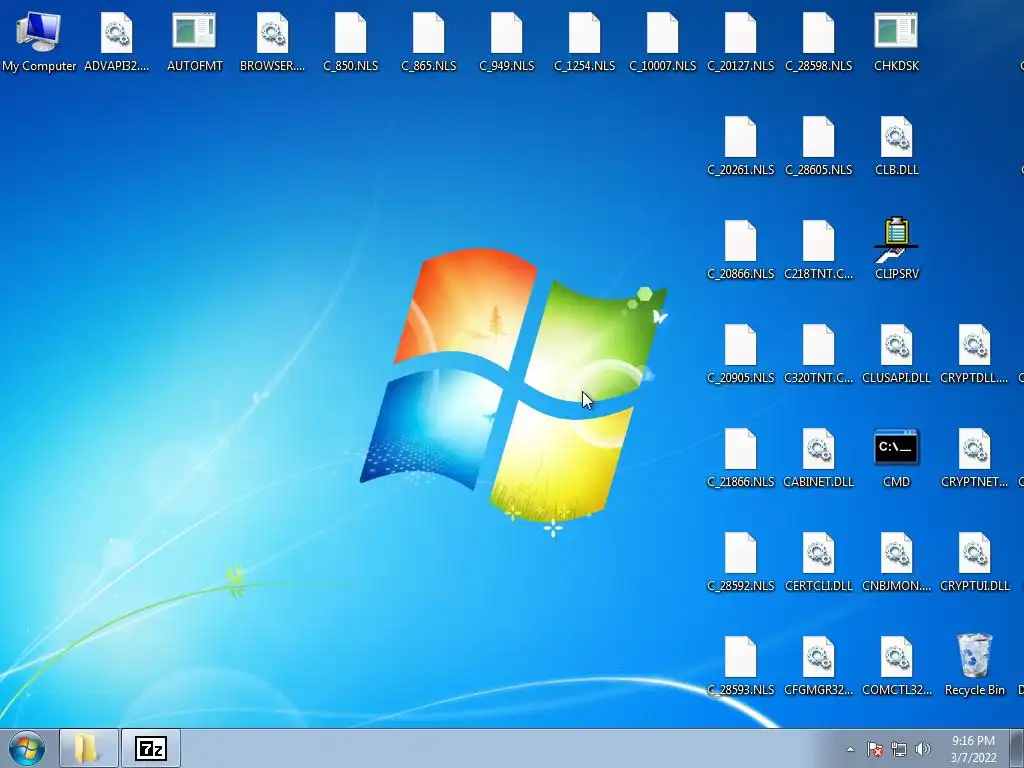
Task: Click the Show desktop button
Action: [1017, 748]
